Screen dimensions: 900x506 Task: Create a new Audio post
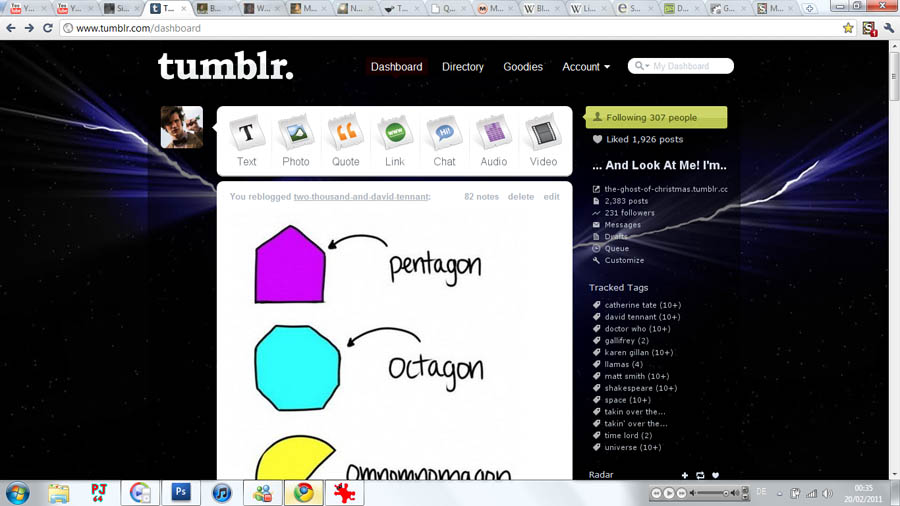tap(494, 141)
